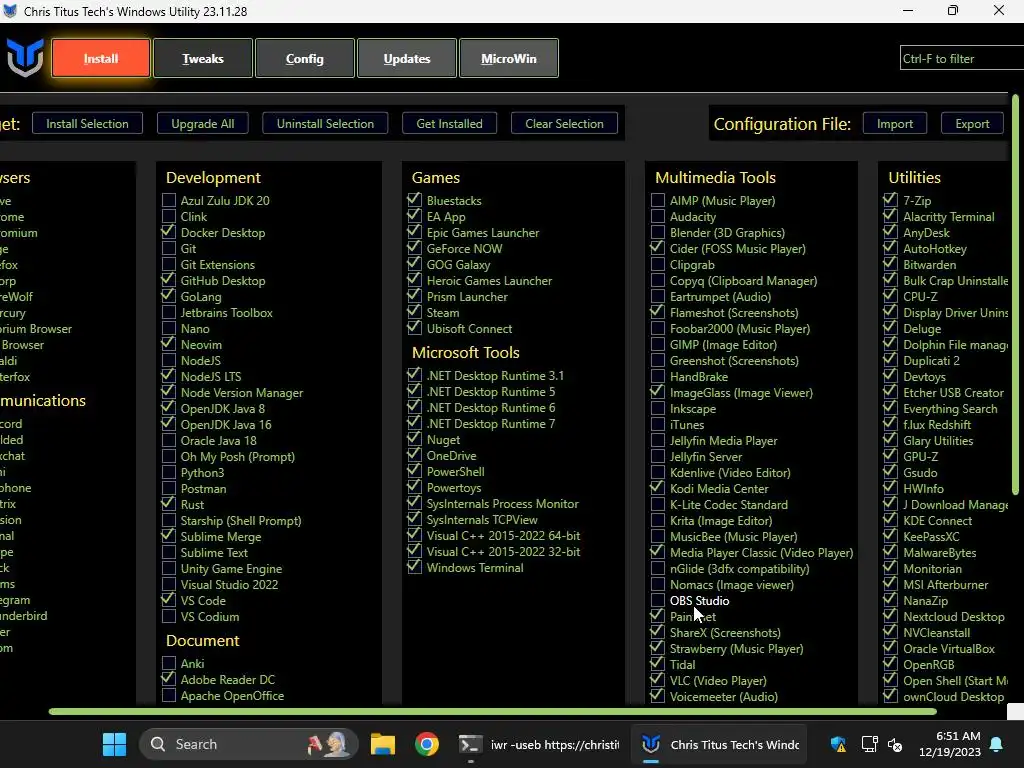
Task: Click the Get Installed button
Action: click(x=449, y=123)
